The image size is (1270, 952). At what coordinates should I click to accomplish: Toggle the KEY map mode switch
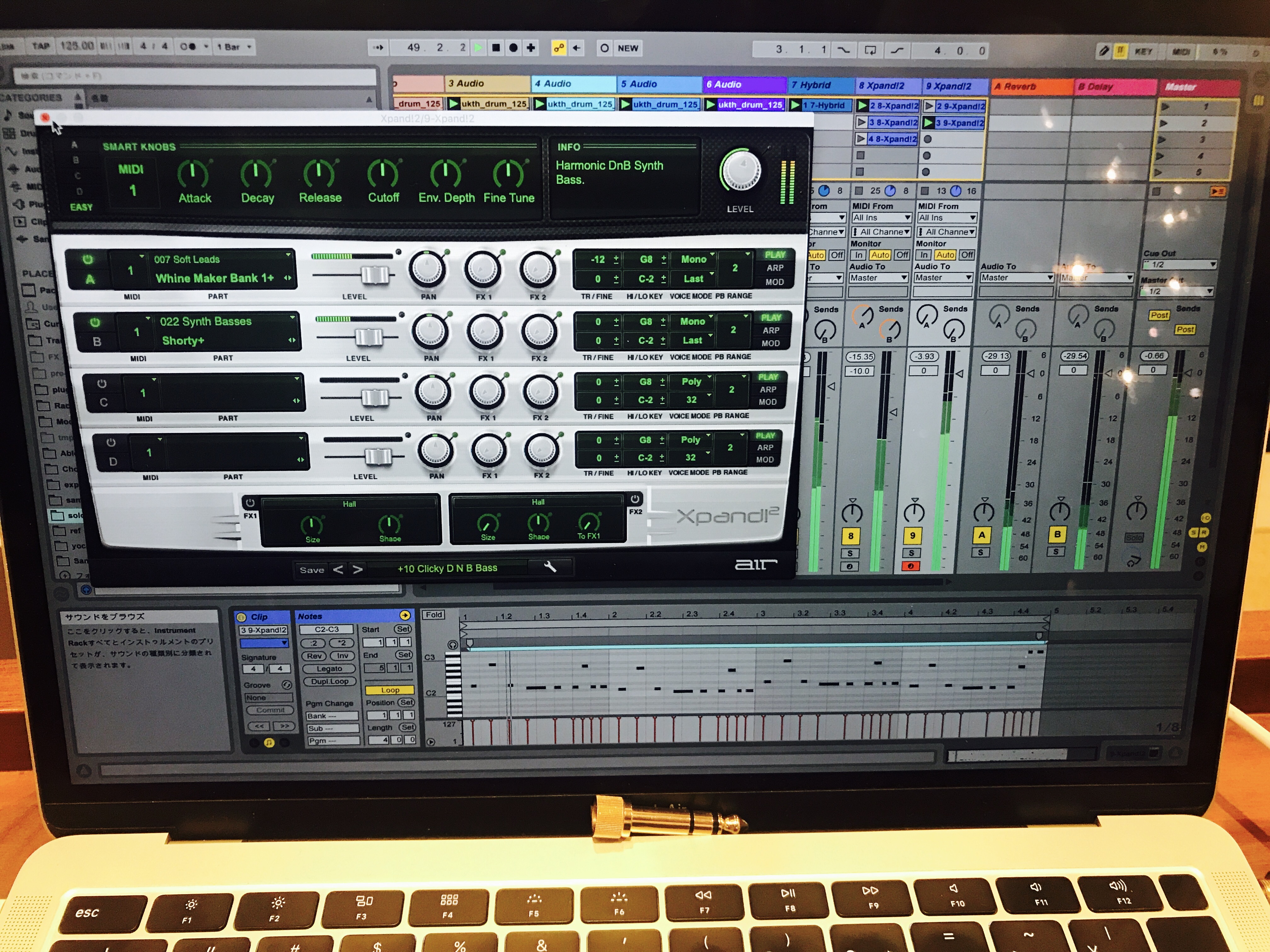pos(1143,52)
